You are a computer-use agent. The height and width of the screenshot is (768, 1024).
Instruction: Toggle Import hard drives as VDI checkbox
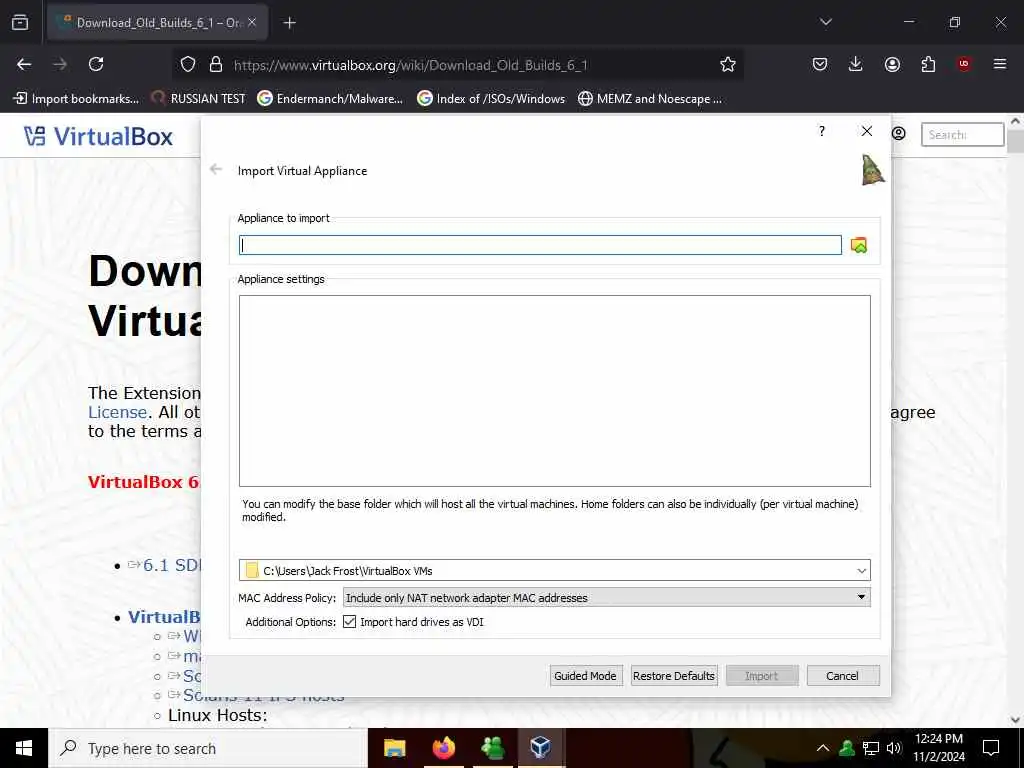(x=349, y=622)
